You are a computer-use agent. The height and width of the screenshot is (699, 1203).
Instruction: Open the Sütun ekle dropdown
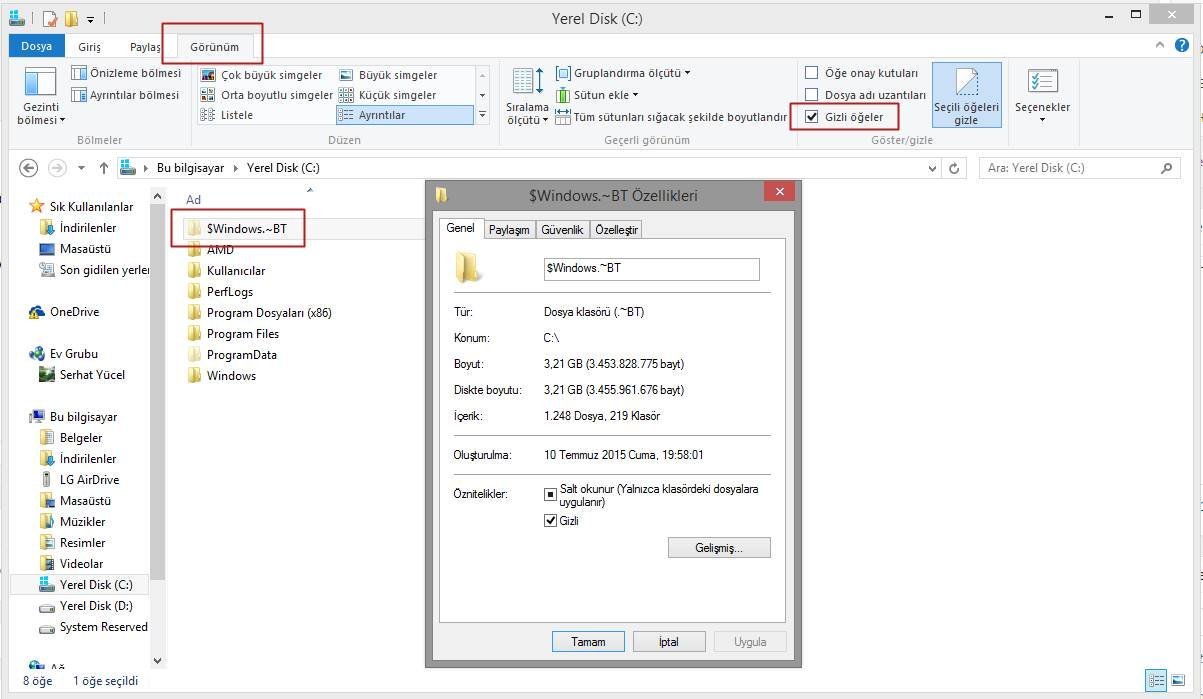coord(635,95)
